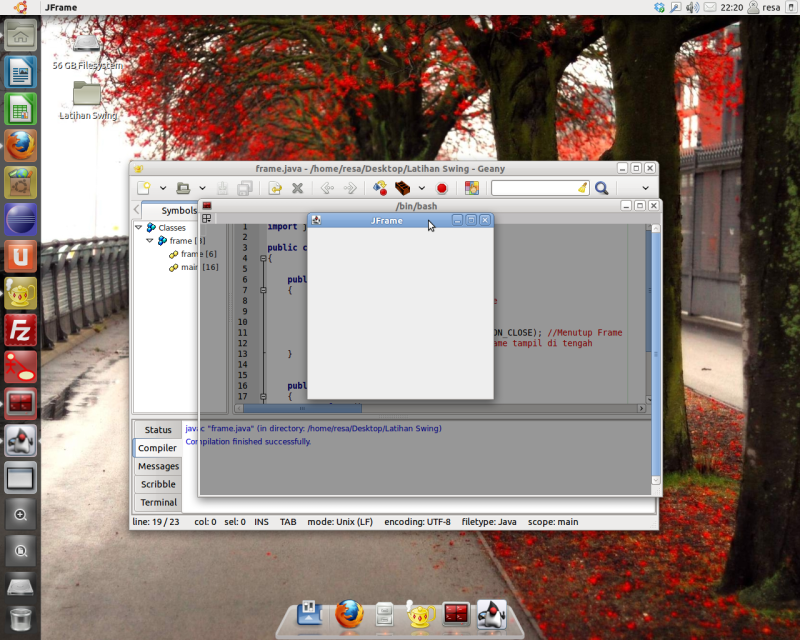Open the Color chooser icon in Geany toolbar
The height and width of the screenshot is (640, 800).
coord(472,188)
